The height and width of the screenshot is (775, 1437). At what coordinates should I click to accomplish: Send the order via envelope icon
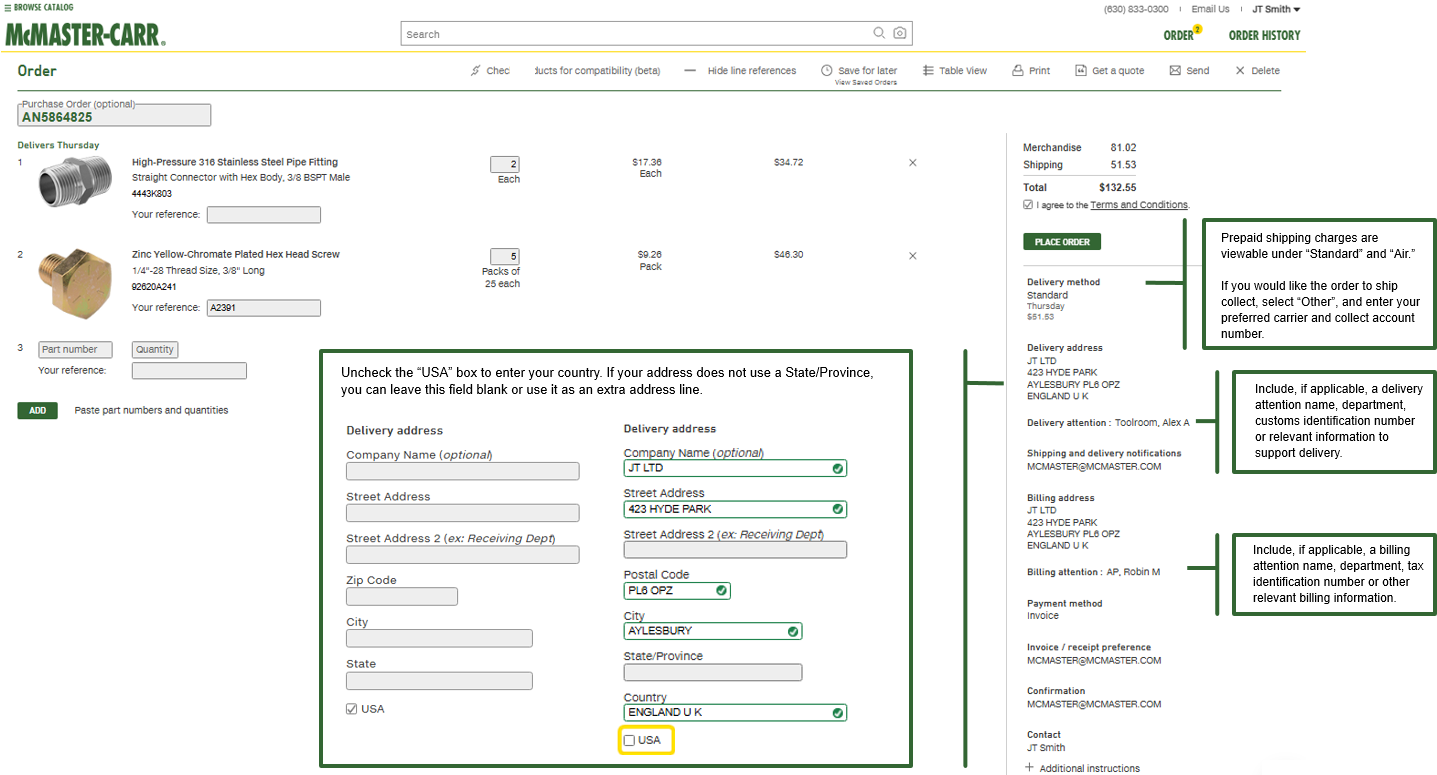coord(1176,71)
